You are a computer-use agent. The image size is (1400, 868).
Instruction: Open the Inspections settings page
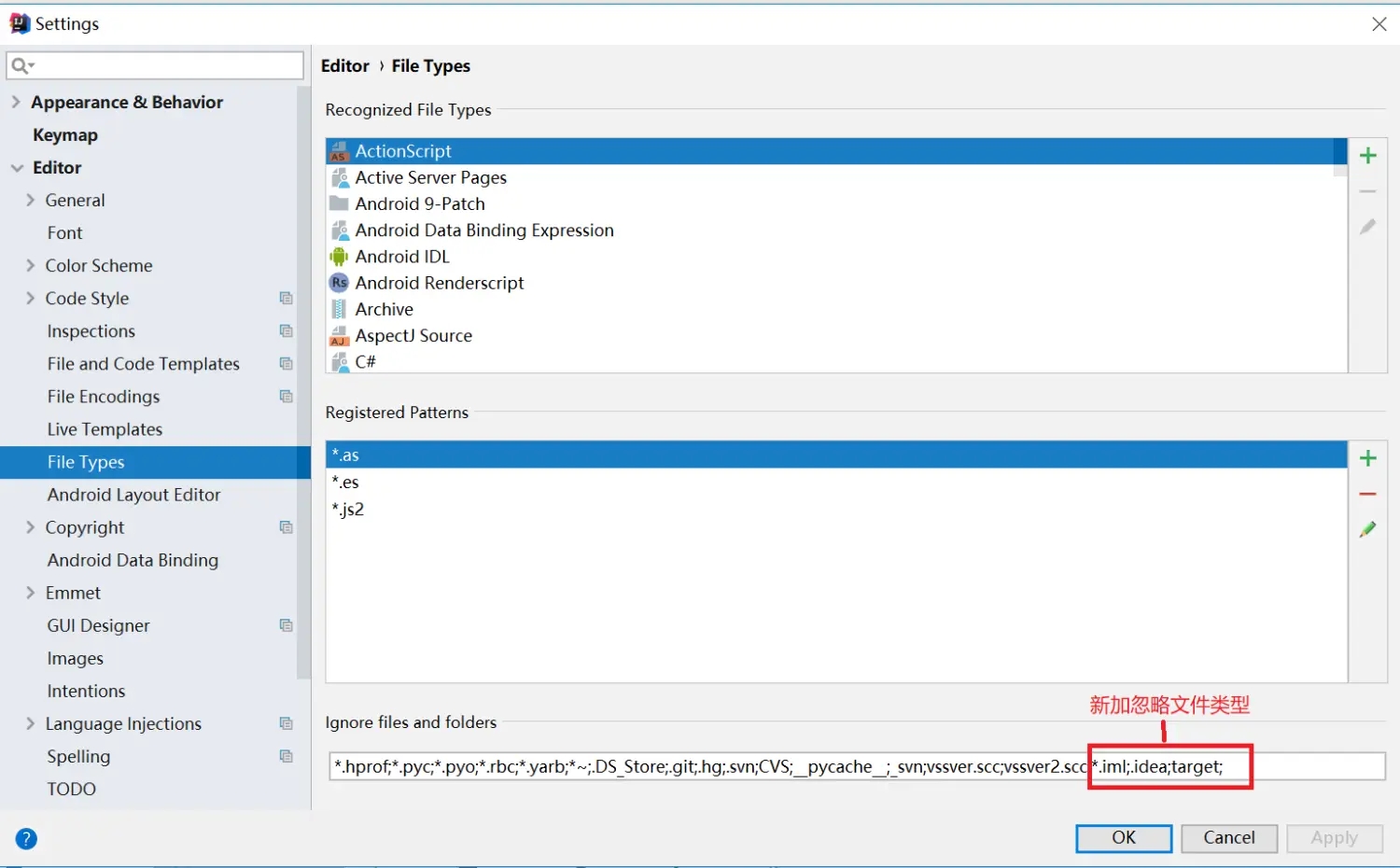click(91, 331)
